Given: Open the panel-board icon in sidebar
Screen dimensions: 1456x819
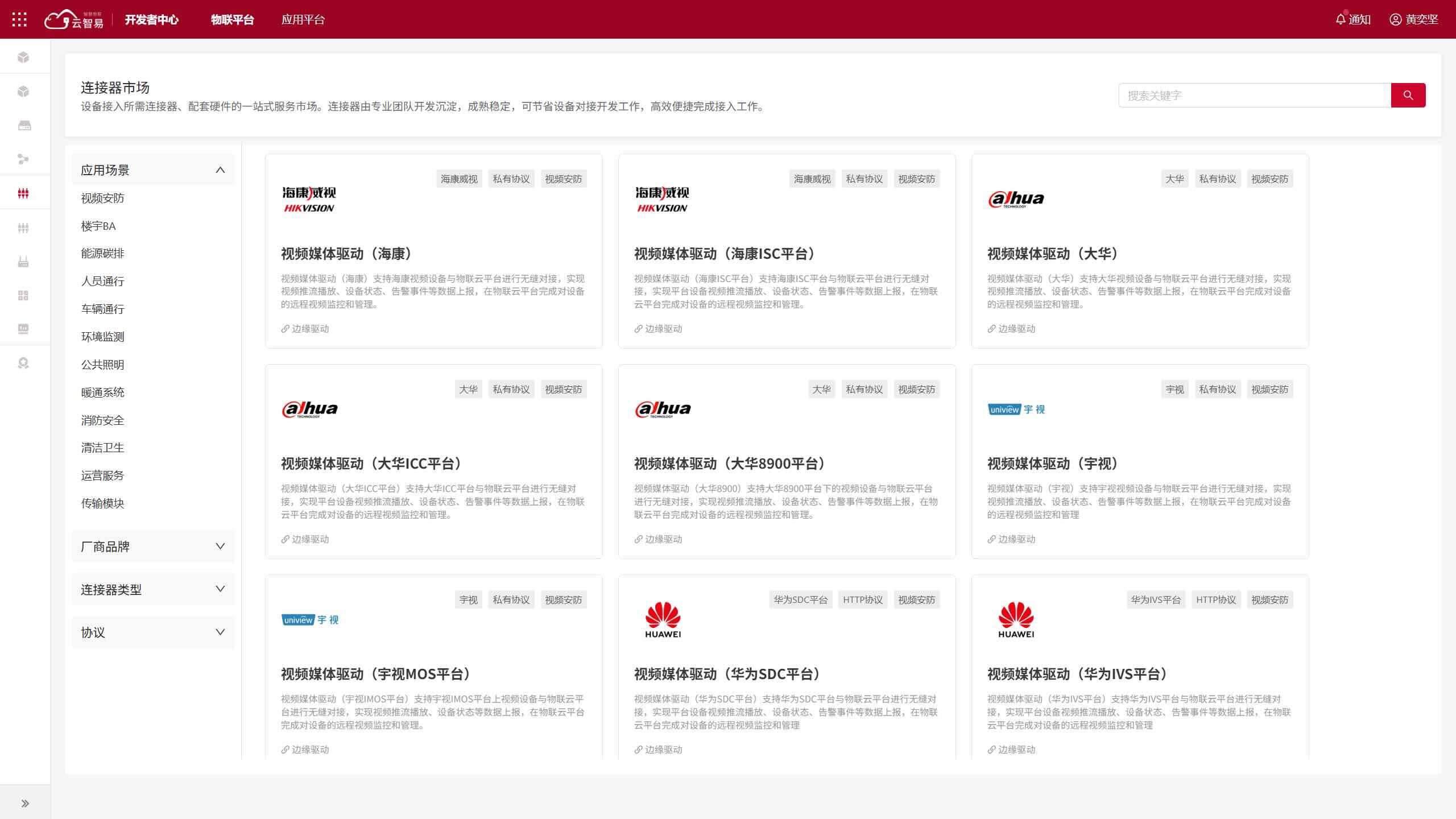Looking at the screenshot, I should [23, 329].
